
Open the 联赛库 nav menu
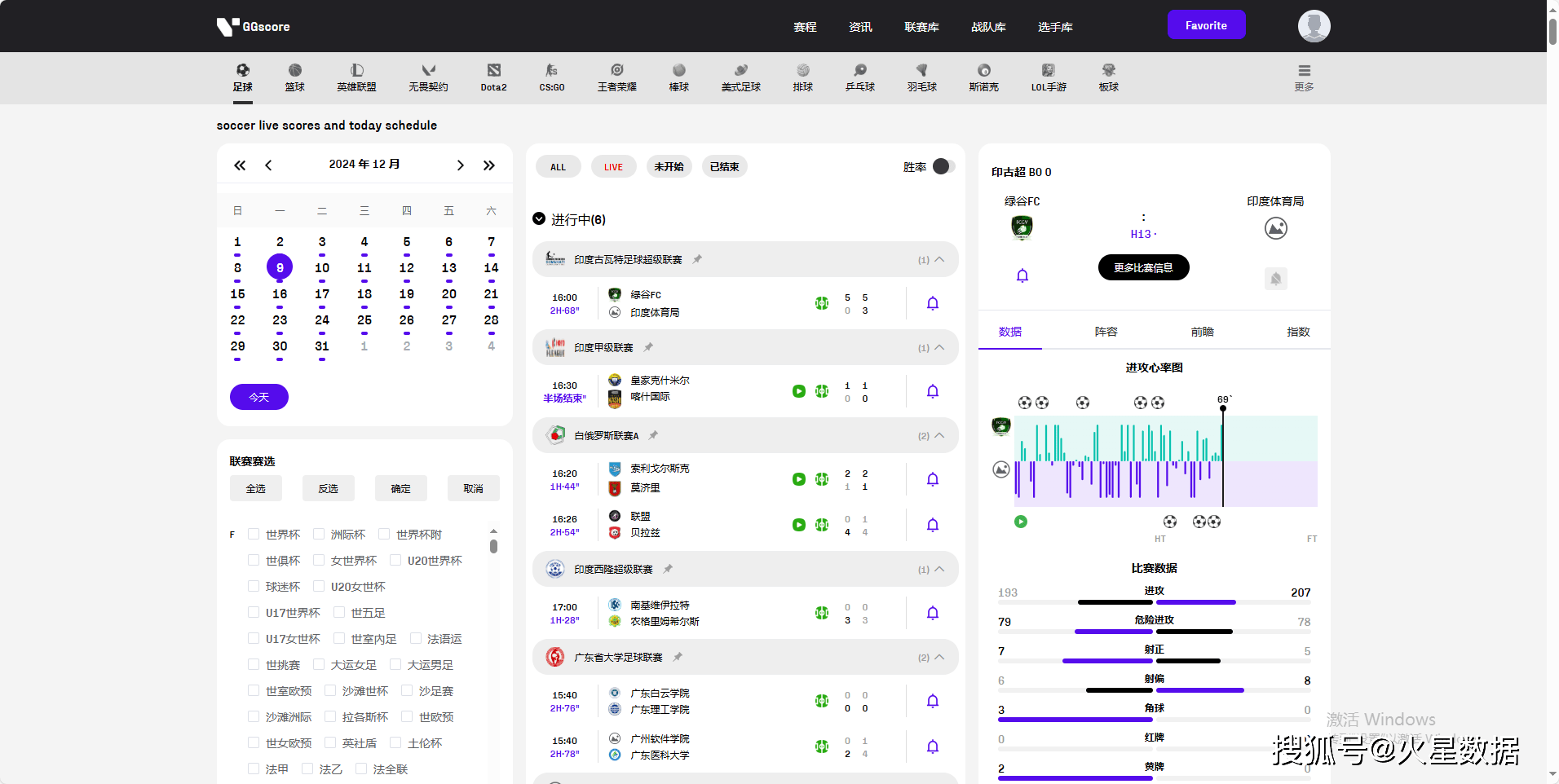921,27
